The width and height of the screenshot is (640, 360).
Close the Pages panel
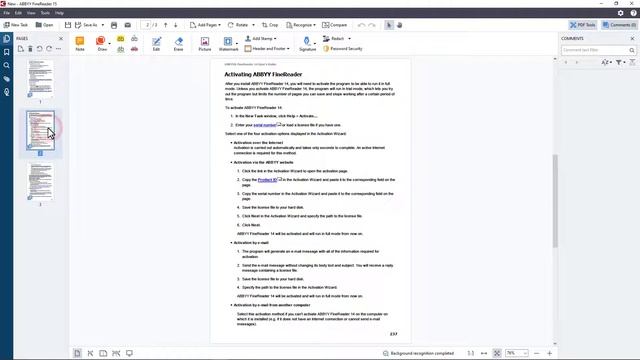[61, 38]
